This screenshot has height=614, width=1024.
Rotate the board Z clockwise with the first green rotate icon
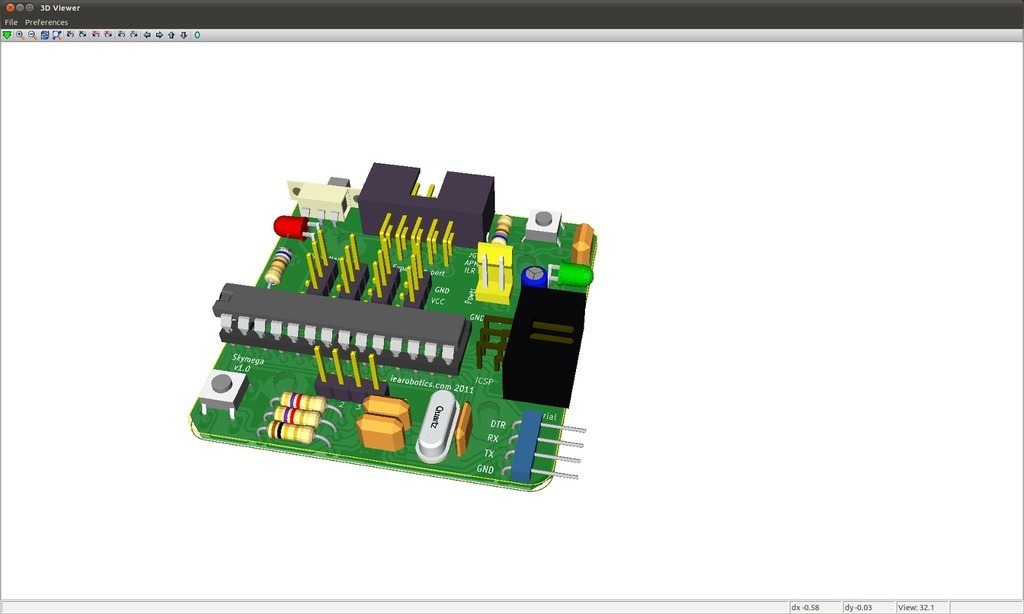click(x=121, y=35)
